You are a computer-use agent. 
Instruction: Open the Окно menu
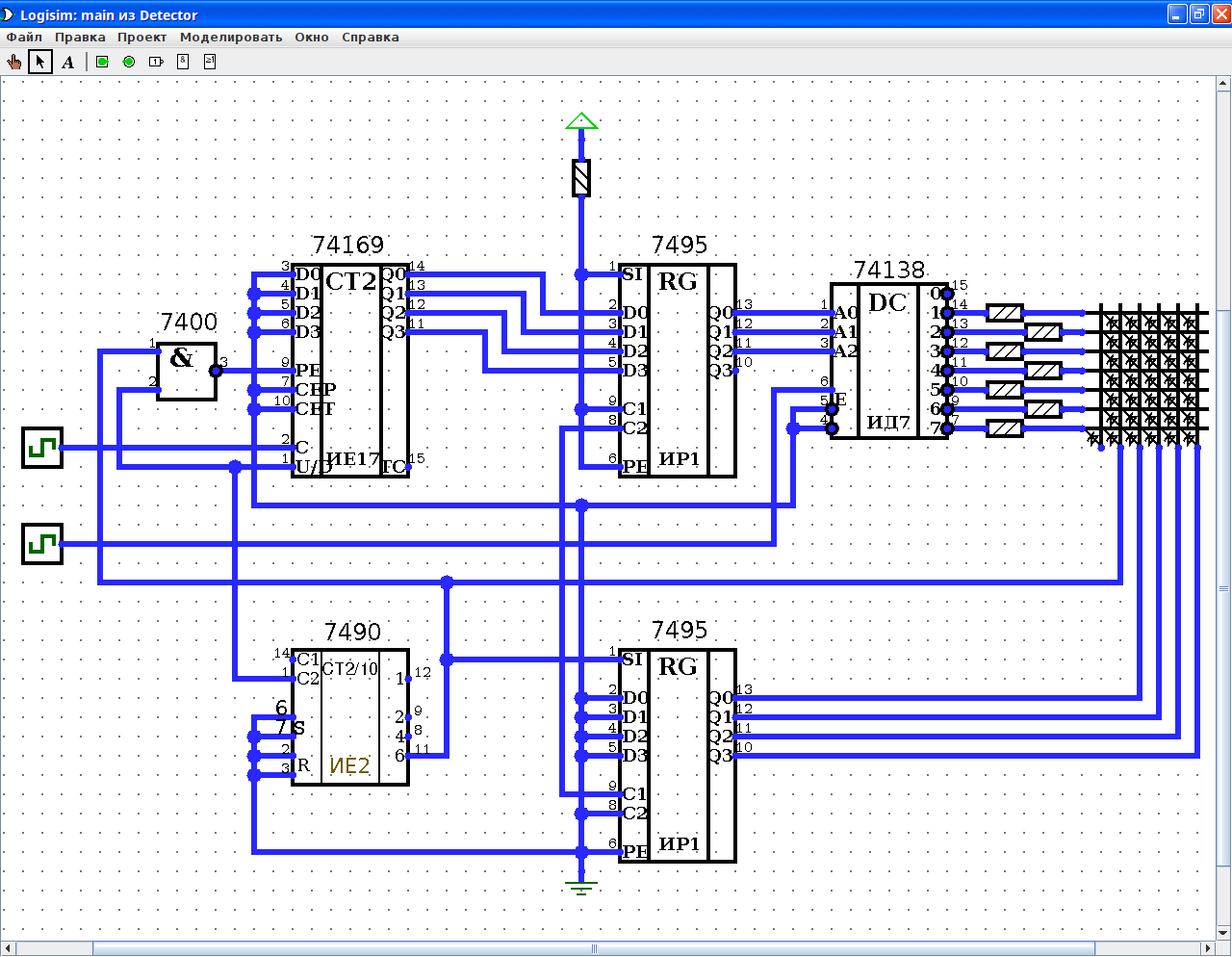point(312,38)
